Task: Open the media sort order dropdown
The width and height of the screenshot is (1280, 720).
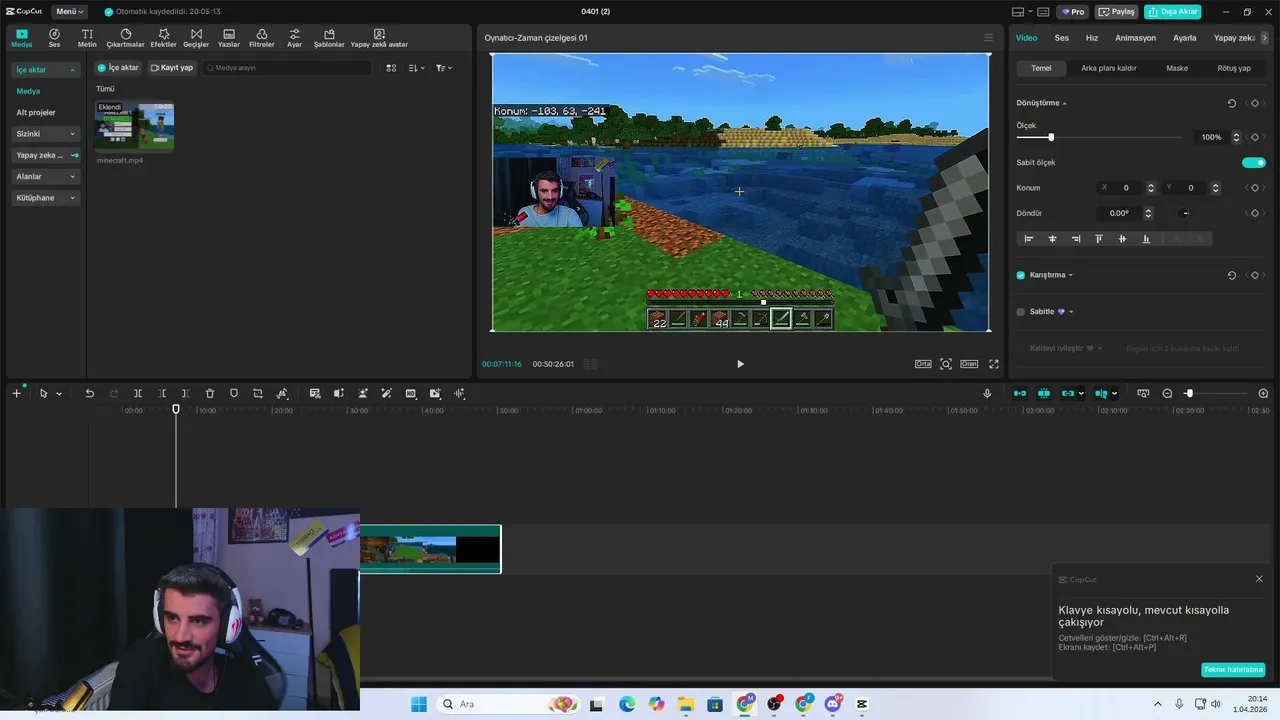Action: point(417,68)
